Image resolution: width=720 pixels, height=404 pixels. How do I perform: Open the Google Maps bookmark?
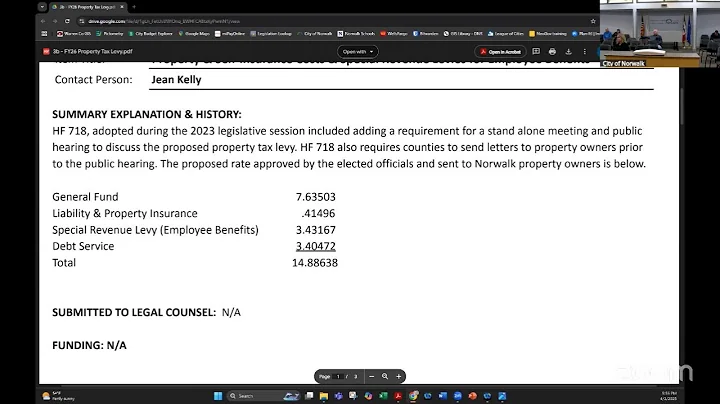point(194,34)
